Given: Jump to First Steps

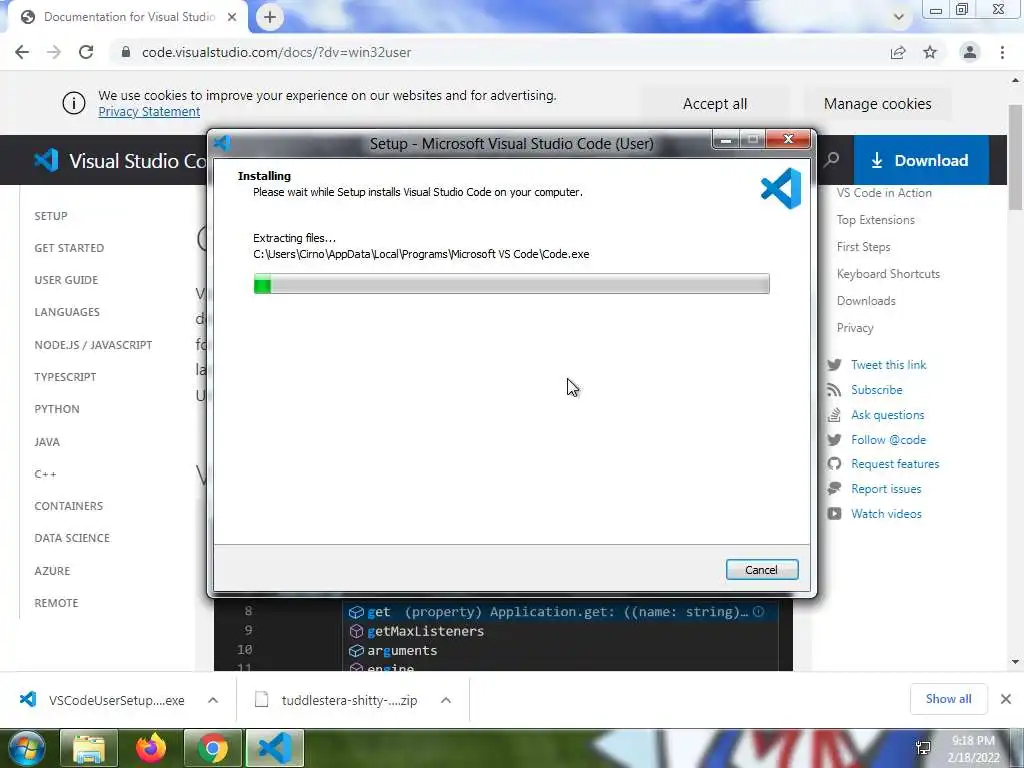Looking at the screenshot, I should click(x=863, y=247).
